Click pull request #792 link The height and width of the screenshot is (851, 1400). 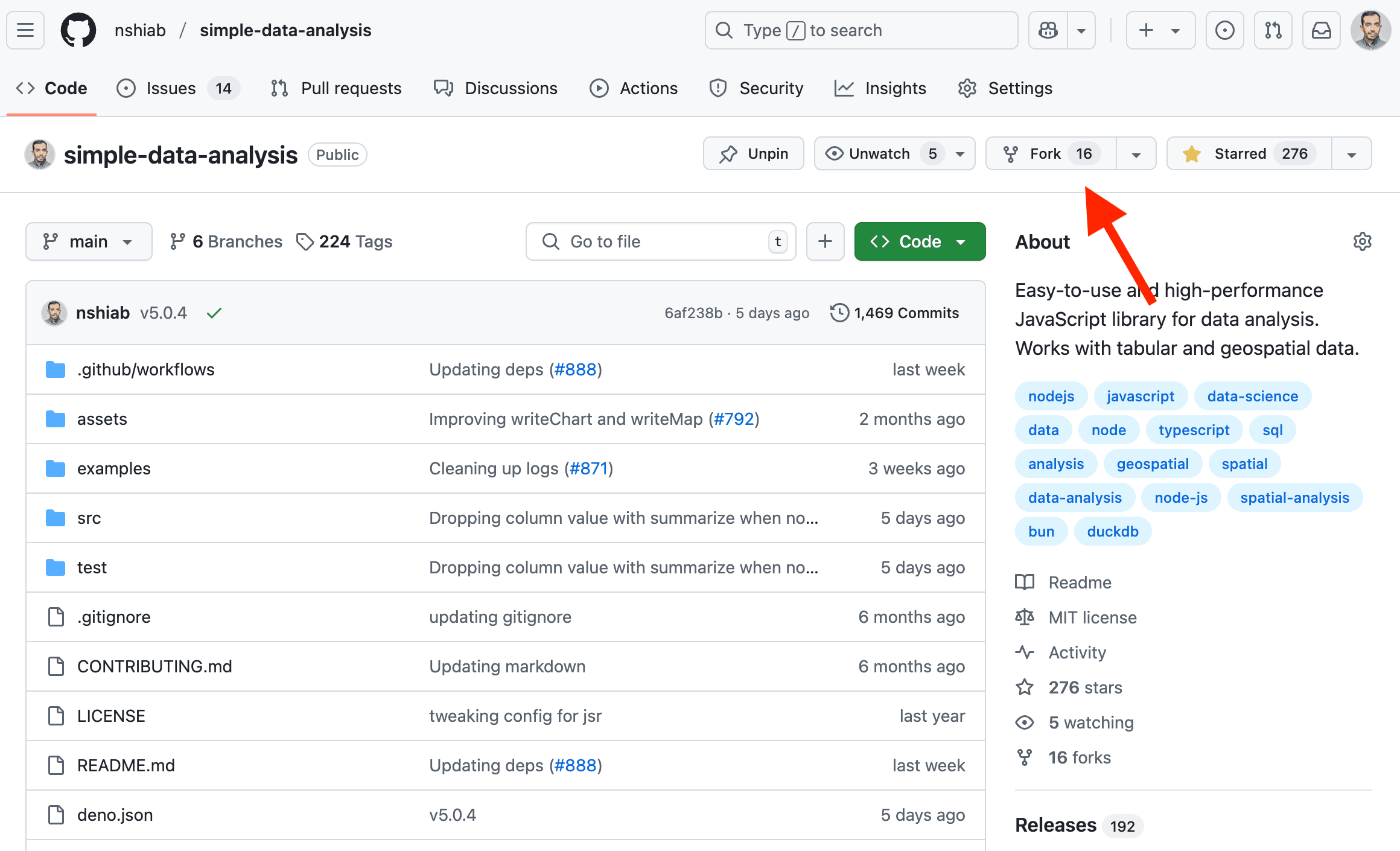(x=734, y=419)
